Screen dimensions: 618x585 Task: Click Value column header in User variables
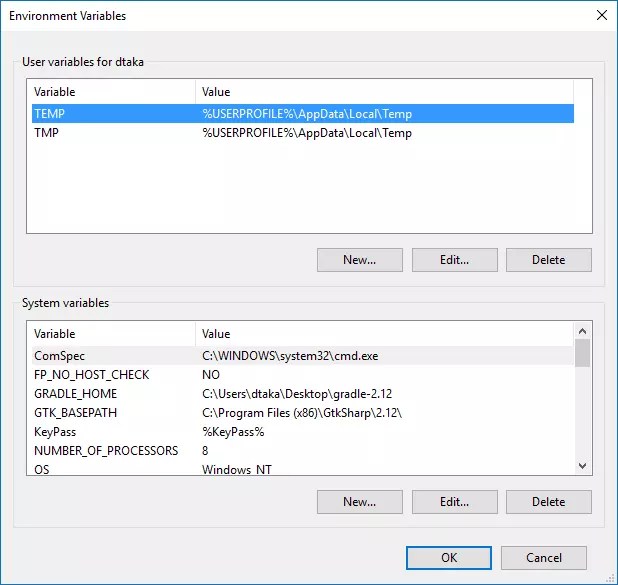384,92
